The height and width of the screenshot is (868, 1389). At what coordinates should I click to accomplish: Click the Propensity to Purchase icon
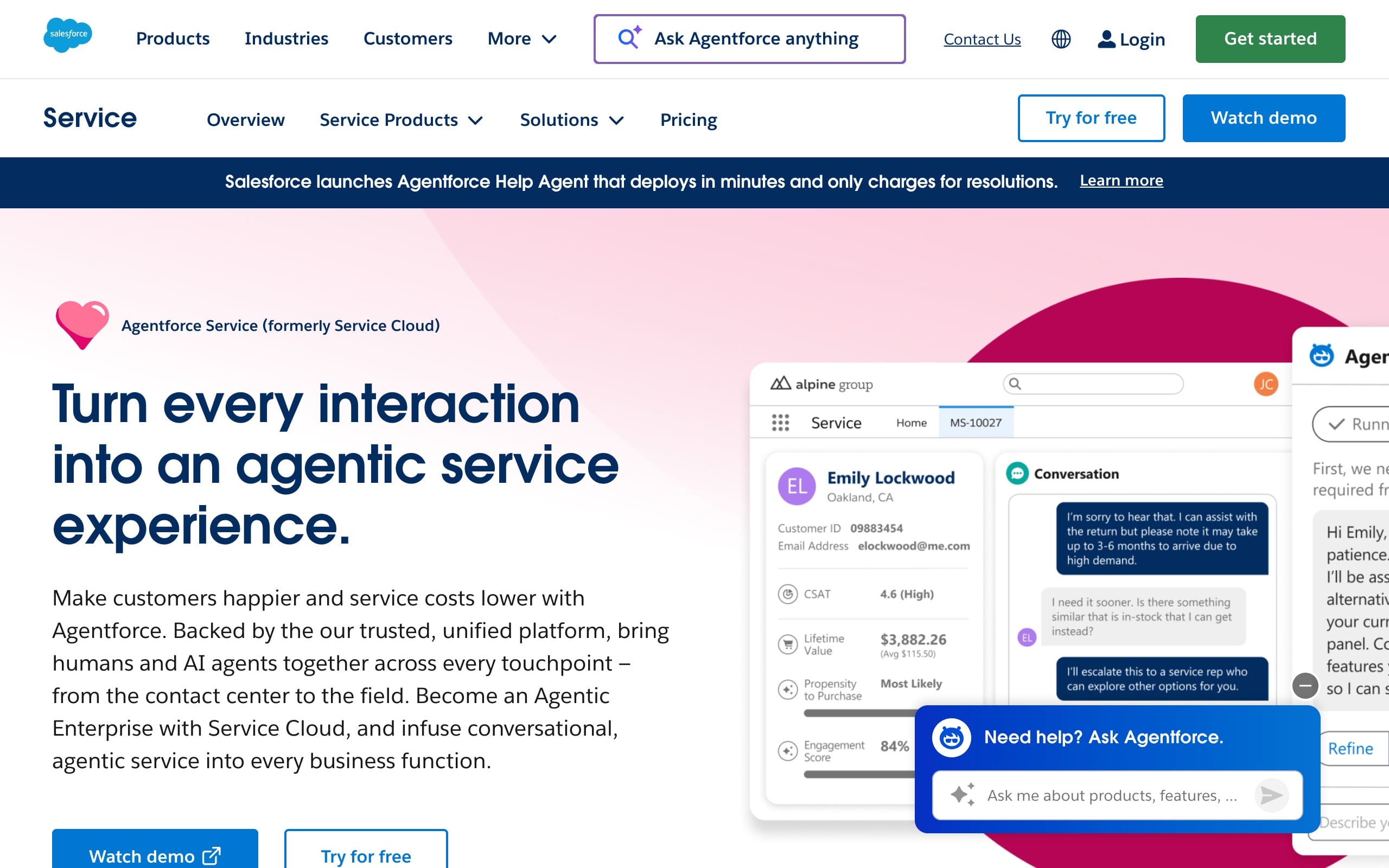coord(787,689)
